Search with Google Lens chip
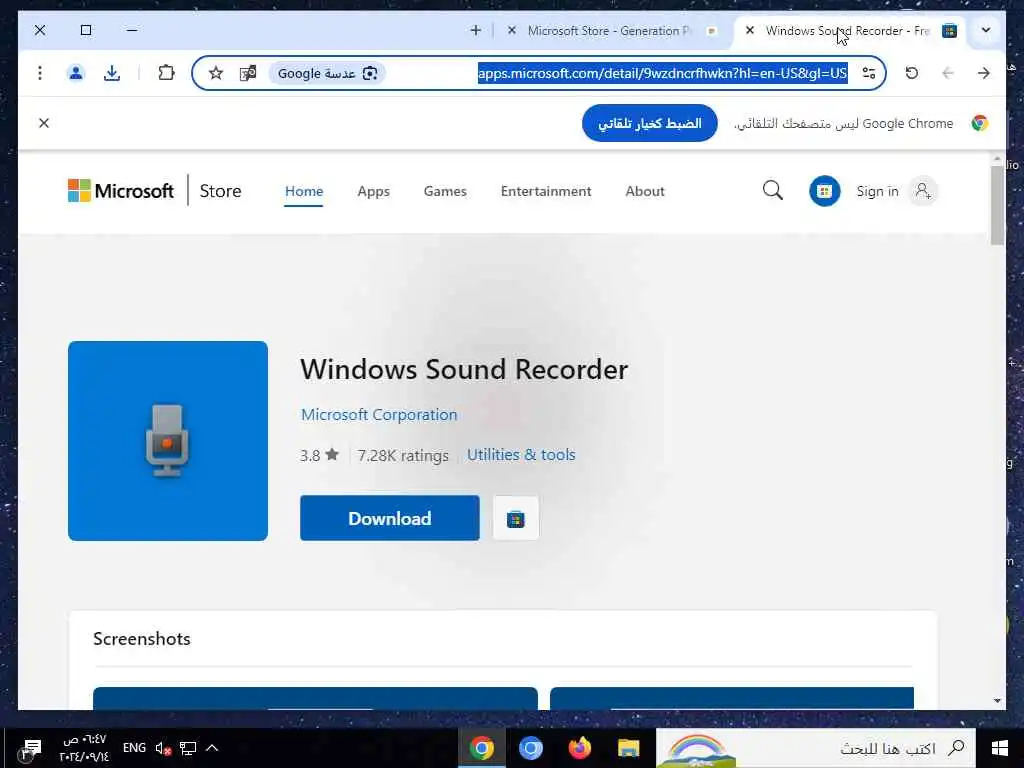This screenshot has height=768, width=1024. tap(327, 73)
